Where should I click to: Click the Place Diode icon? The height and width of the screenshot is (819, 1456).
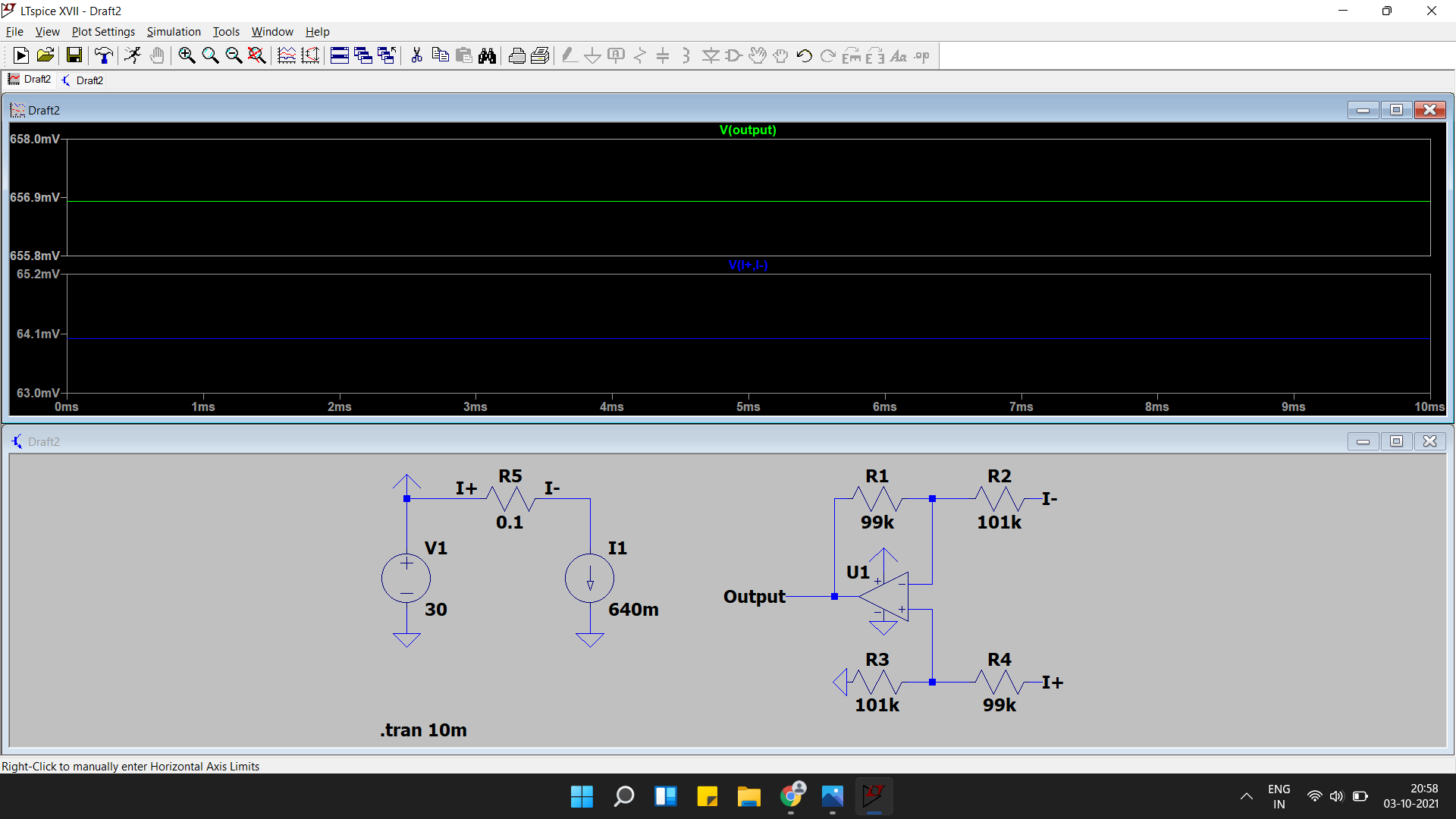[x=711, y=55]
